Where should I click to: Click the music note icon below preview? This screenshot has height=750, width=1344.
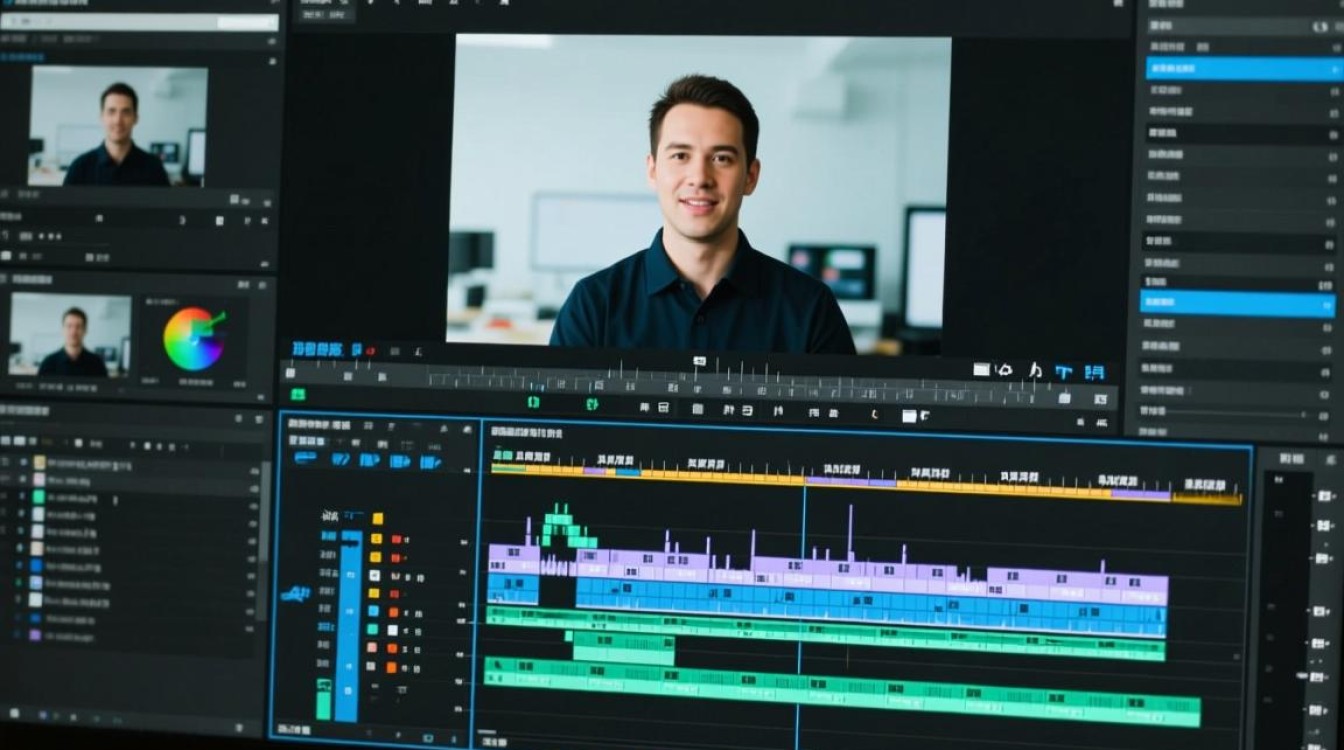[x=1035, y=370]
